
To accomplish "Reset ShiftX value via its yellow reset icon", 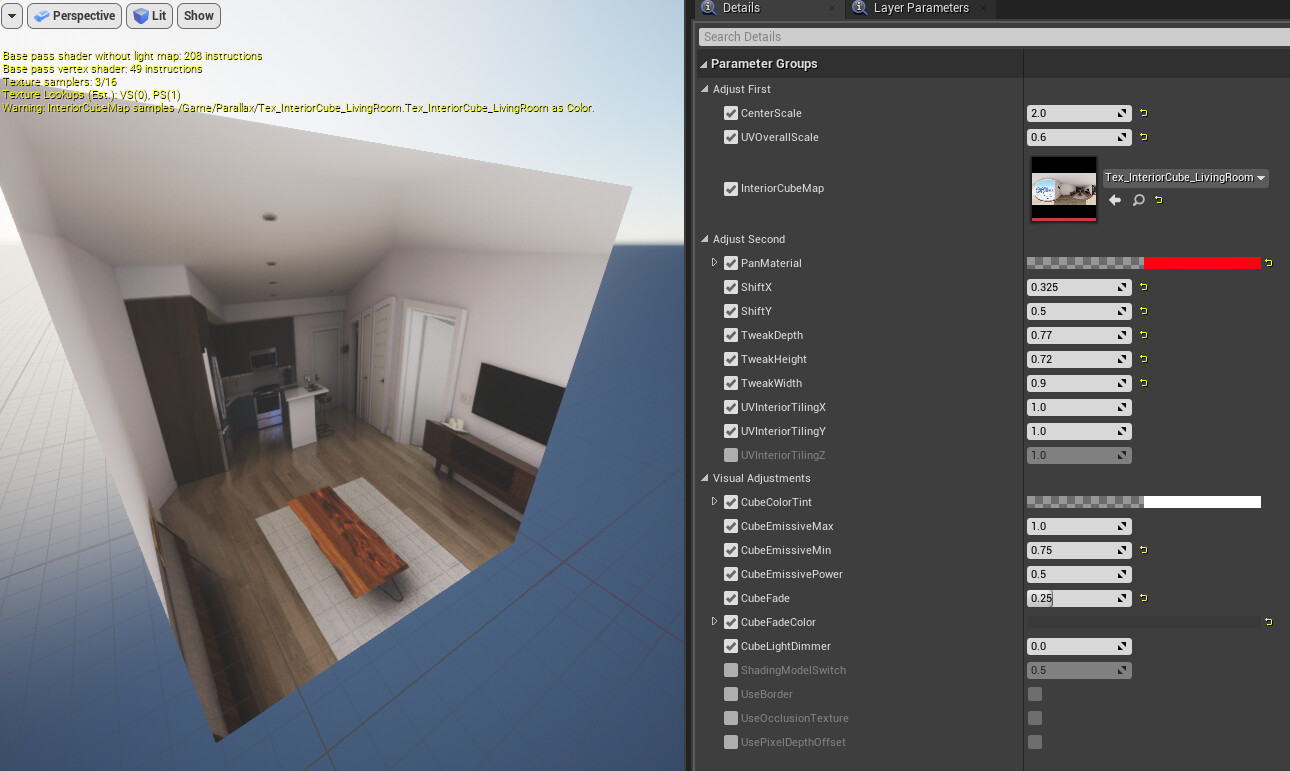I will (x=1143, y=287).
